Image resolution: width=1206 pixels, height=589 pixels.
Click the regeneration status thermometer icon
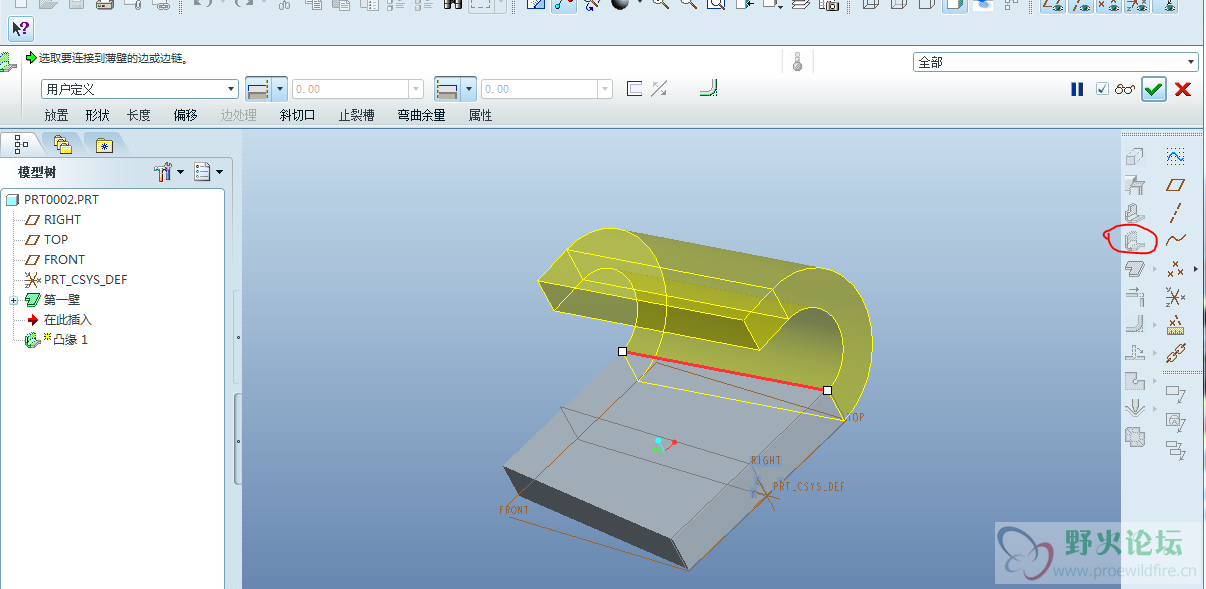pos(797,62)
